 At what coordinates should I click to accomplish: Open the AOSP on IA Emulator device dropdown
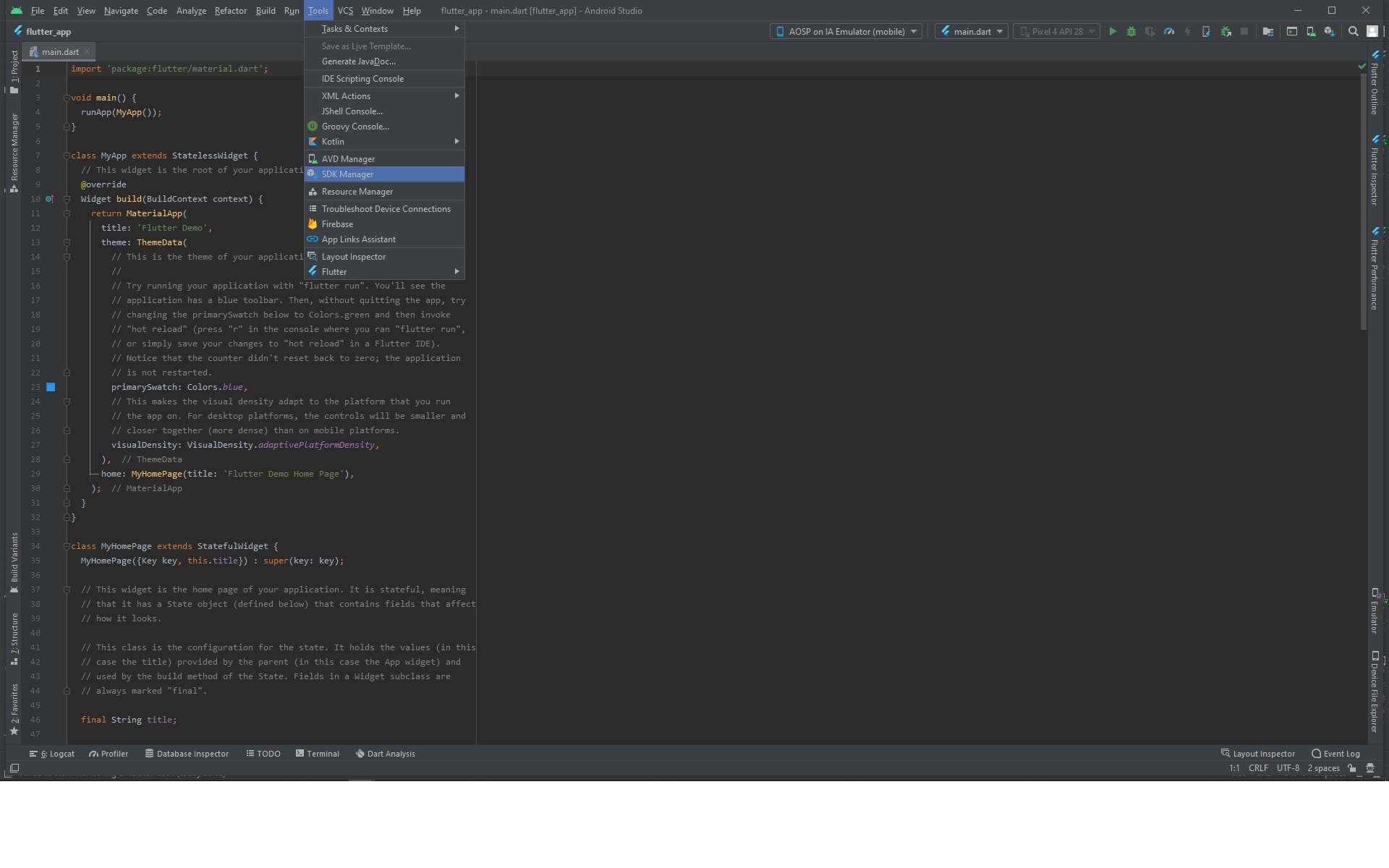846,31
